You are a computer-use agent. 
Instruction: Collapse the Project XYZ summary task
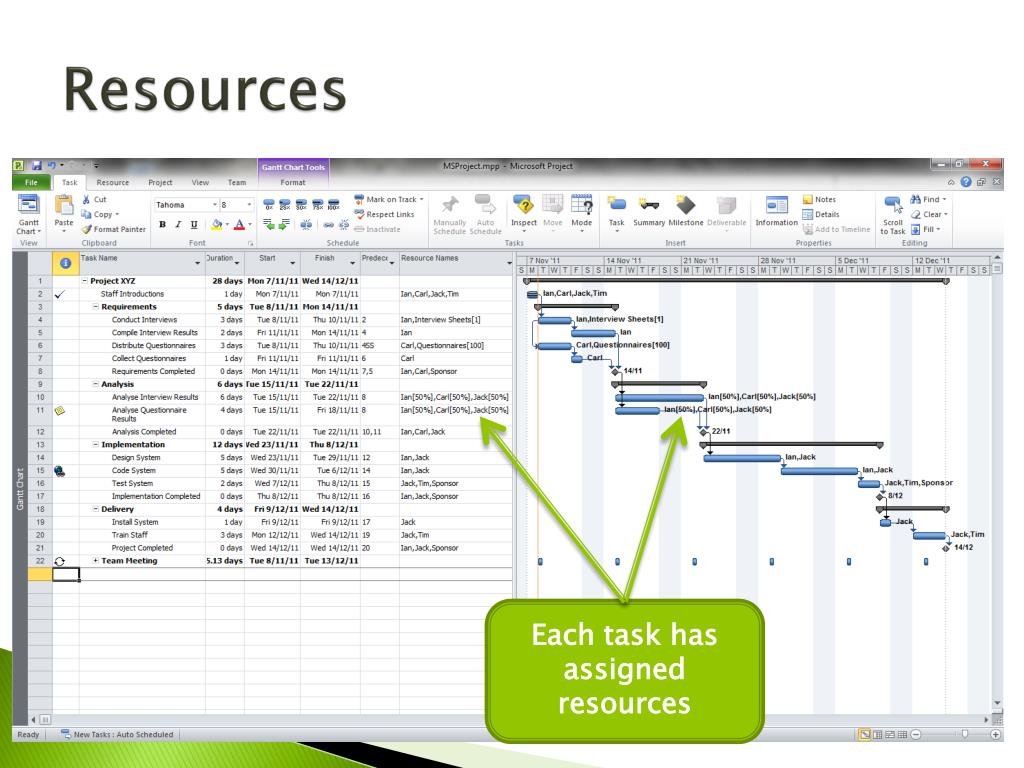point(84,281)
